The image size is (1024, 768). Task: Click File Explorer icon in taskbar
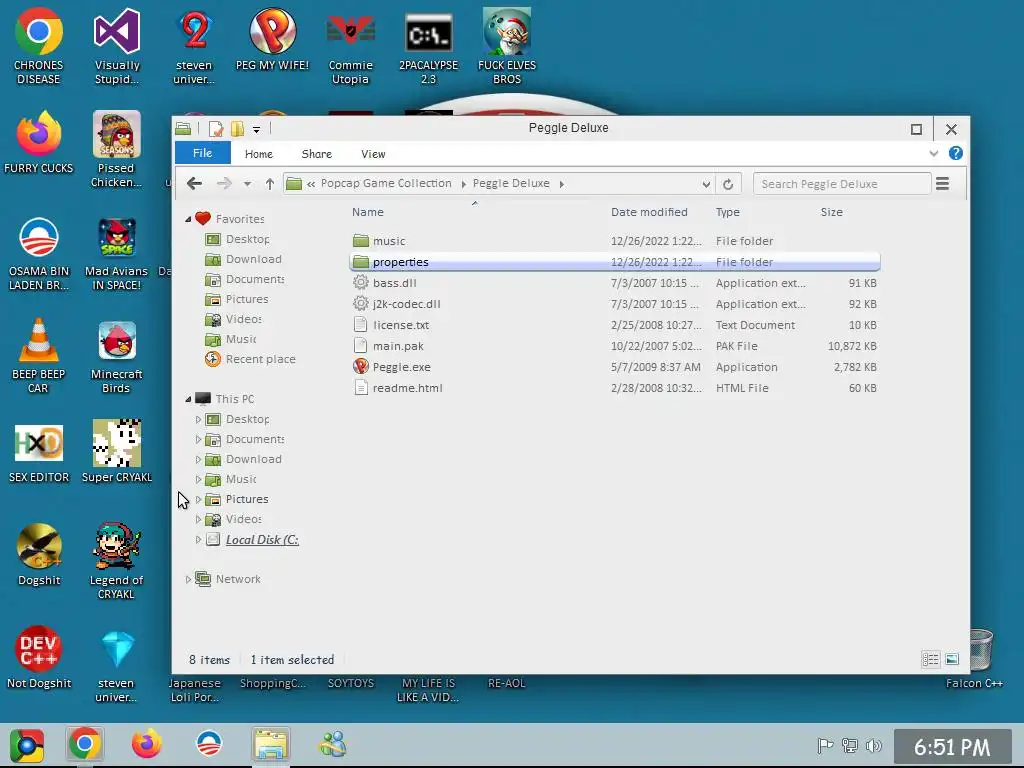[270, 744]
